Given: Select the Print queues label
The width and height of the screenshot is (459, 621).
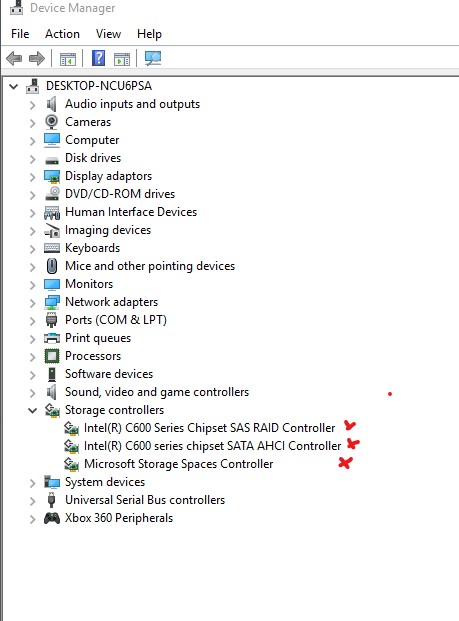Looking at the screenshot, I should point(98,338).
